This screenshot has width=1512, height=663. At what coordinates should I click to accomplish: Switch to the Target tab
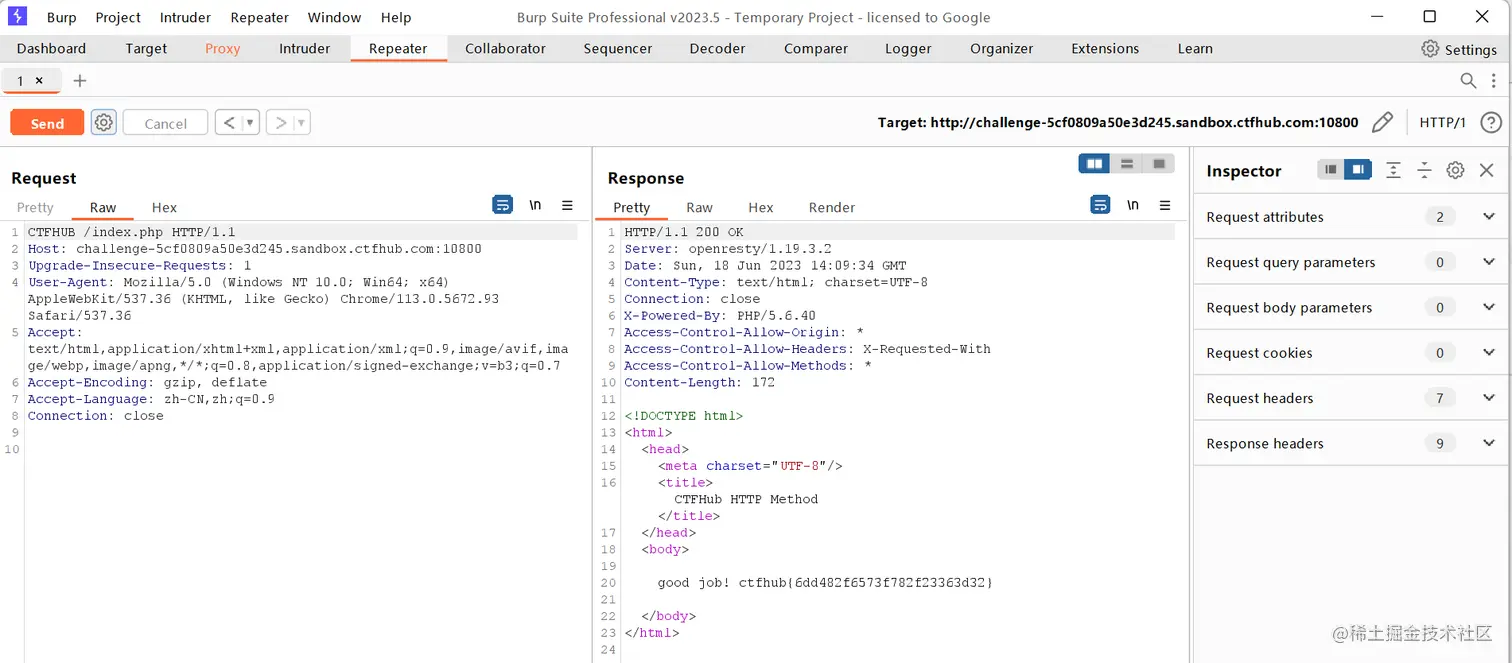pyautogui.click(x=146, y=49)
